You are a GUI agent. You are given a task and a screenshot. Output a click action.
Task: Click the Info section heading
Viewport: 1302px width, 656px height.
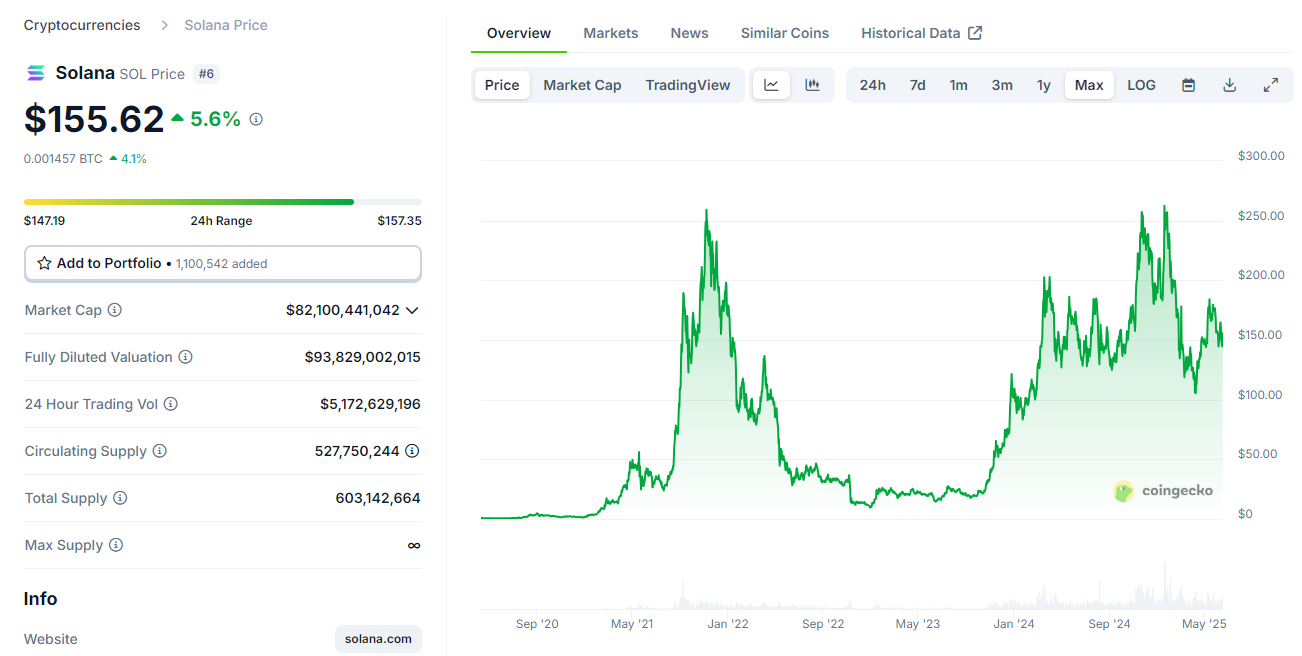point(41,599)
